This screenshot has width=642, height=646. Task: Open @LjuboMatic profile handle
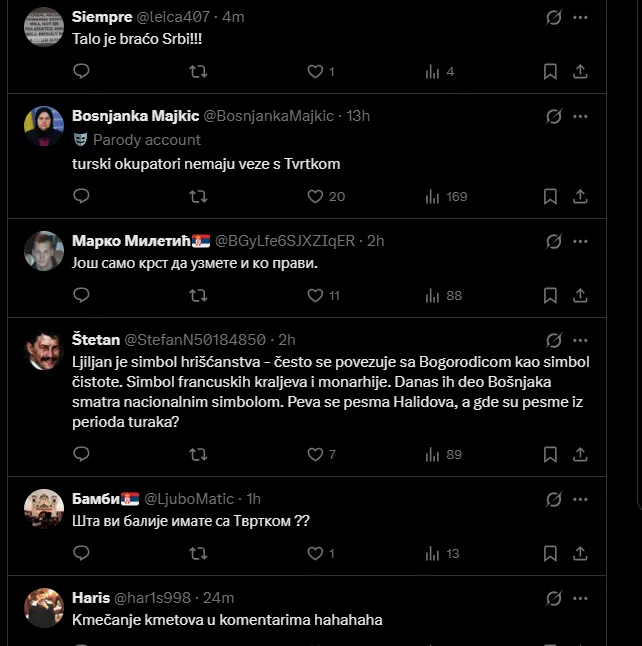pyautogui.click(x=189, y=499)
